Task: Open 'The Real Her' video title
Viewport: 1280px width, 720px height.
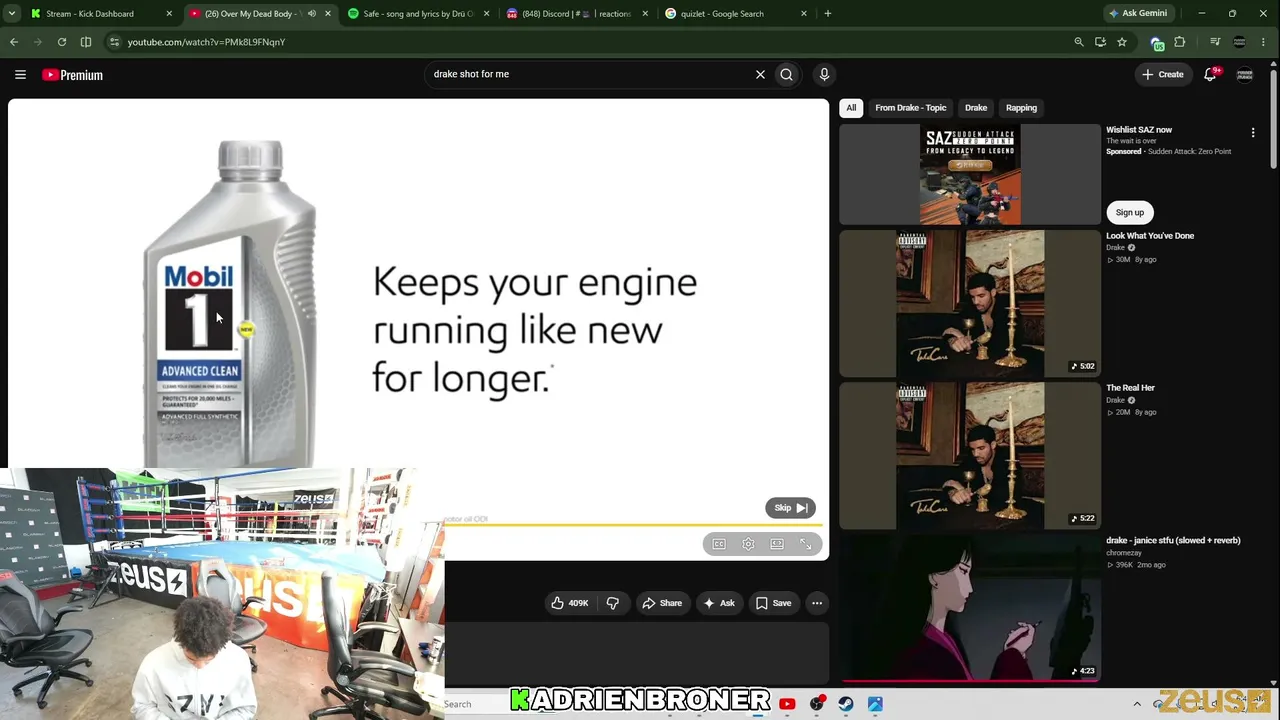Action: pos(1130,388)
